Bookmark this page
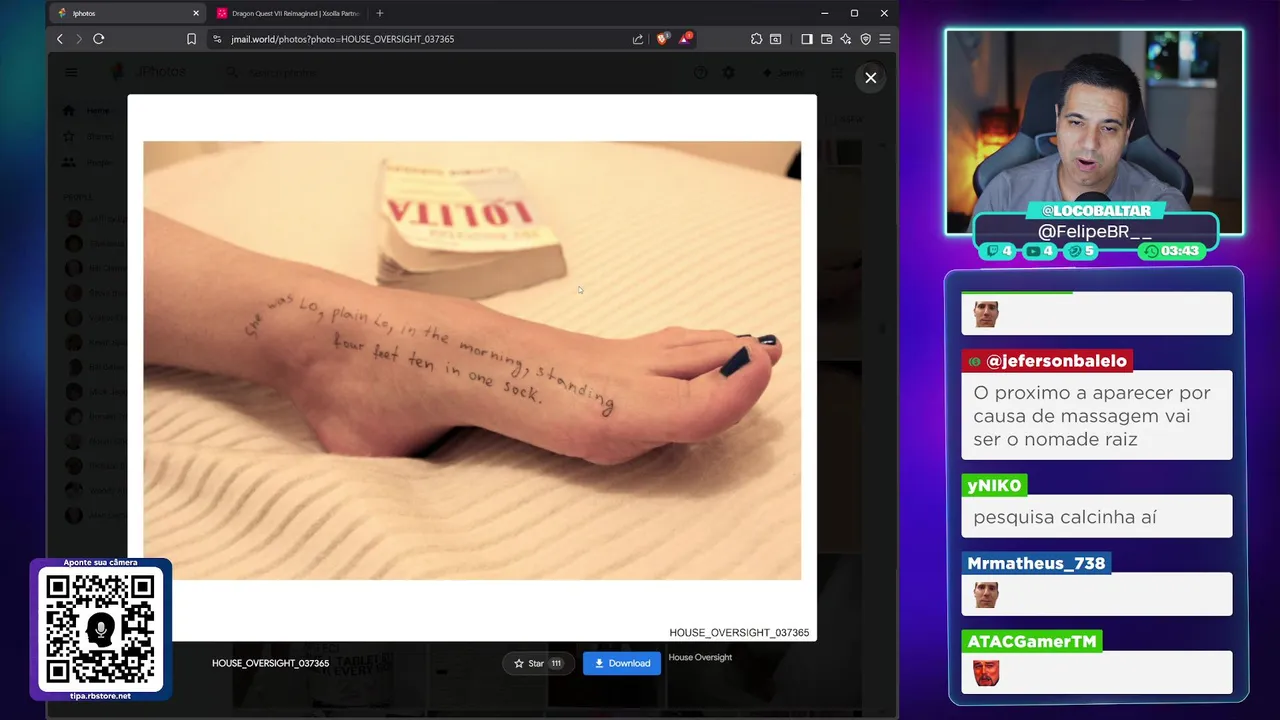Viewport: 1280px width, 720px height. [191, 39]
